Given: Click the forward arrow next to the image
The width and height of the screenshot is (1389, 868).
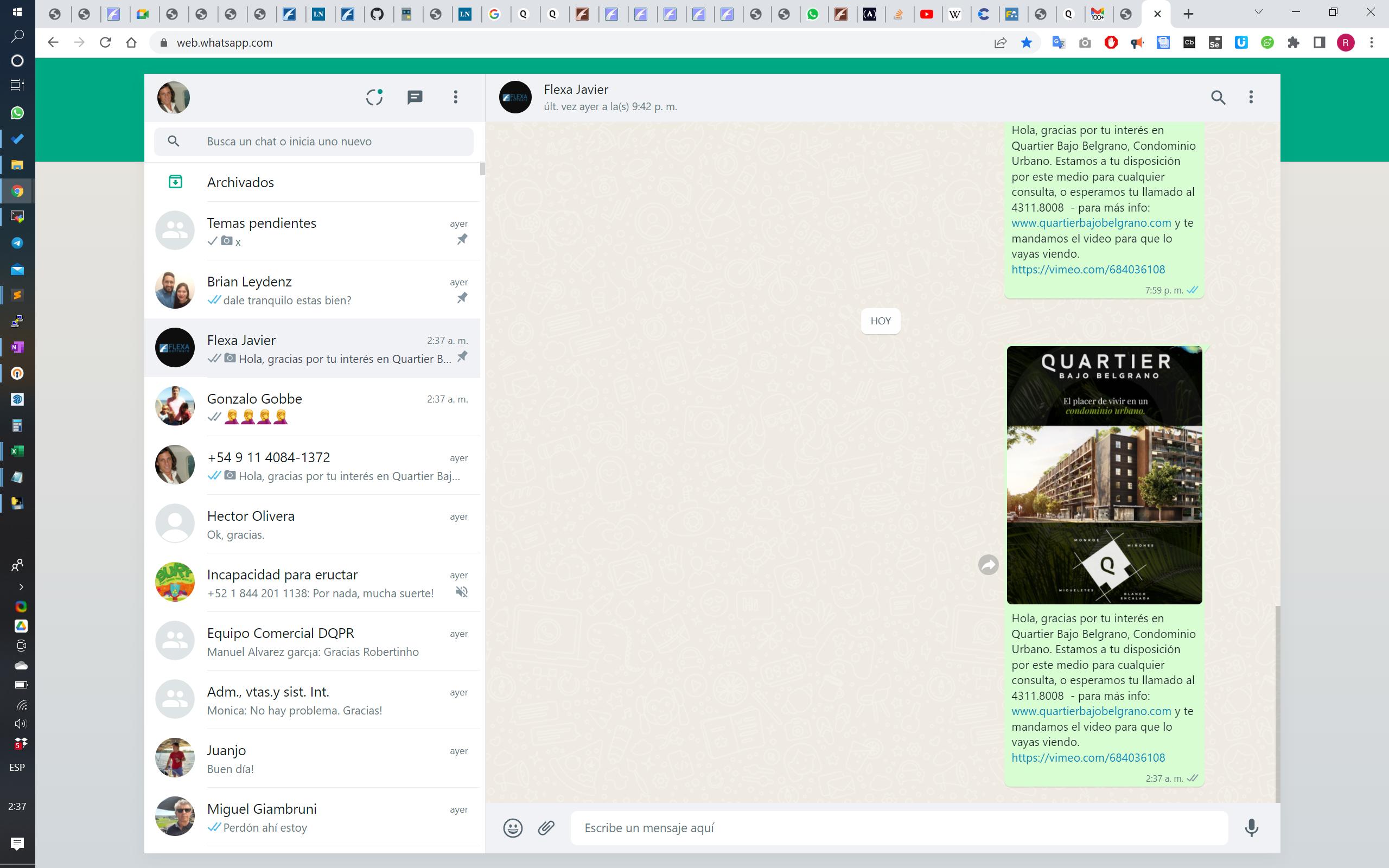Looking at the screenshot, I should pos(989,565).
